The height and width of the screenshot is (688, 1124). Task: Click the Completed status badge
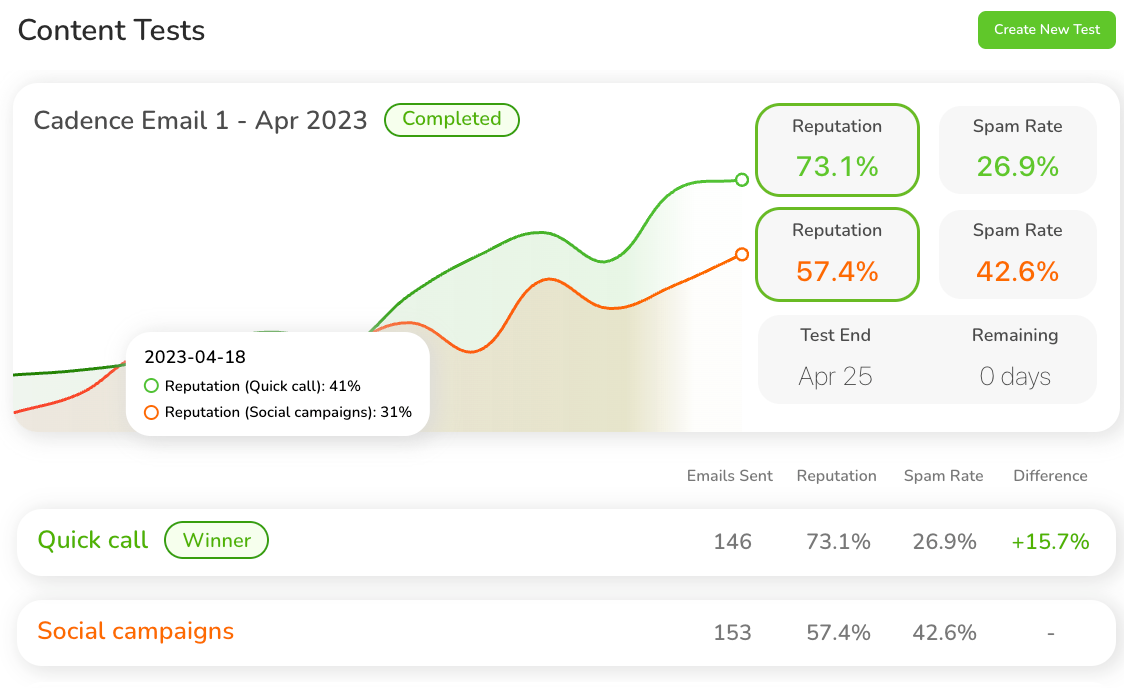[x=451, y=119]
